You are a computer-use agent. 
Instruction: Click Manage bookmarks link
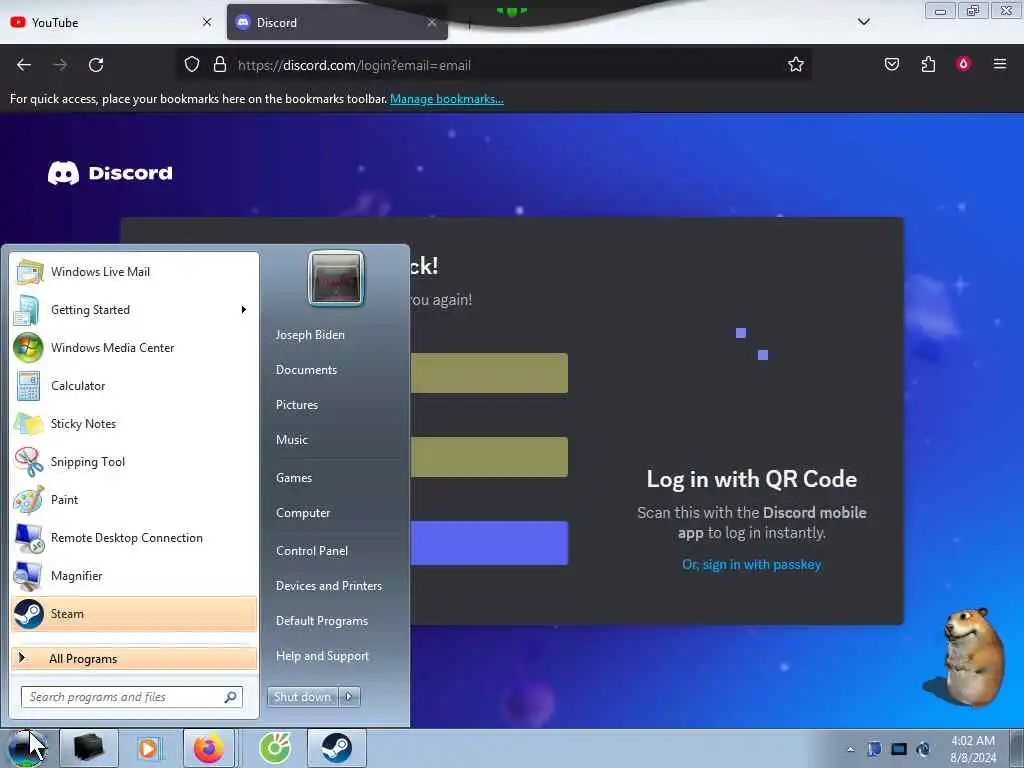click(x=447, y=99)
